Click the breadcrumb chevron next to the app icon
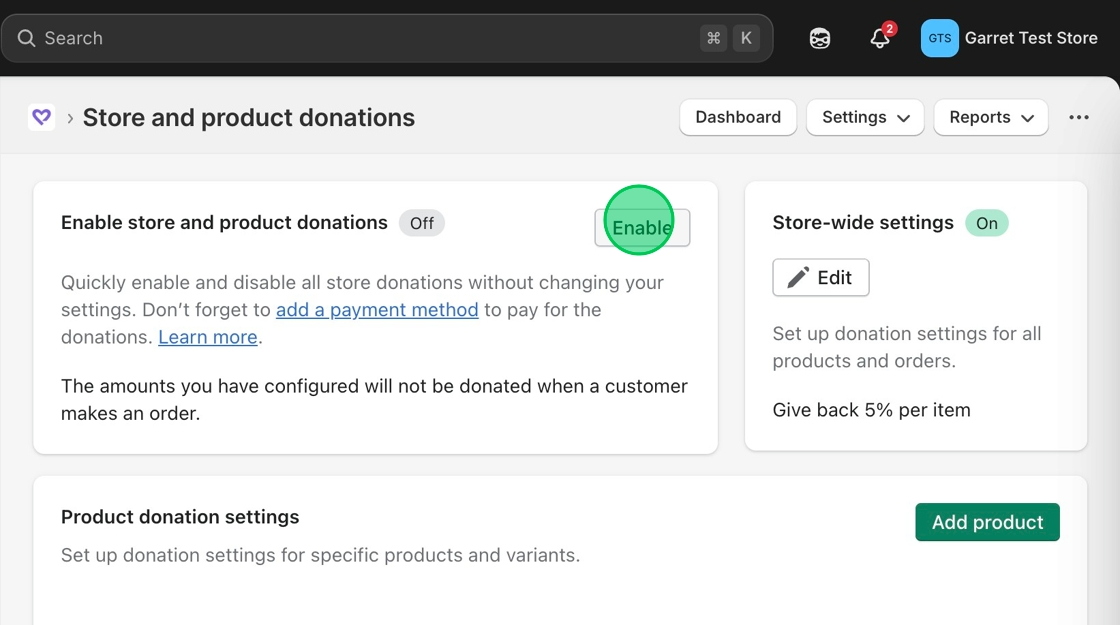This screenshot has width=1120, height=625. (70, 118)
